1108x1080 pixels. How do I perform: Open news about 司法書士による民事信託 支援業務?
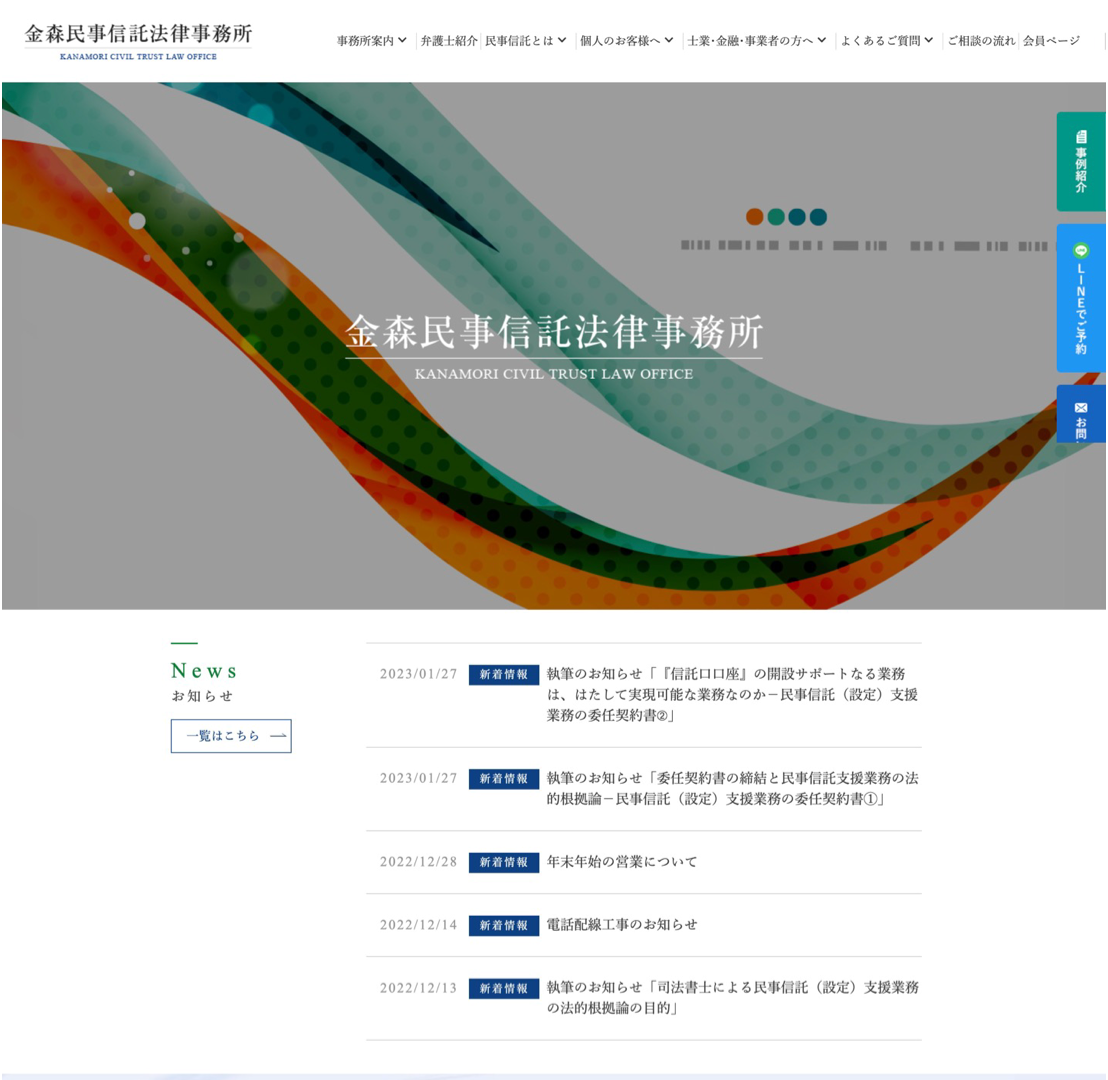tap(732, 997)
